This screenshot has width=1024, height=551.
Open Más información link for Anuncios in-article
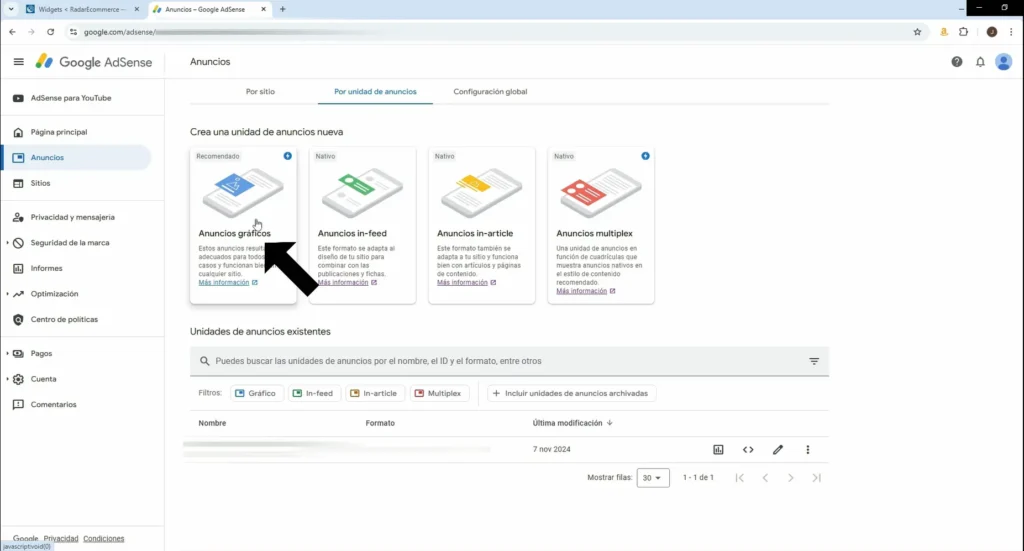tap(466, 283)
